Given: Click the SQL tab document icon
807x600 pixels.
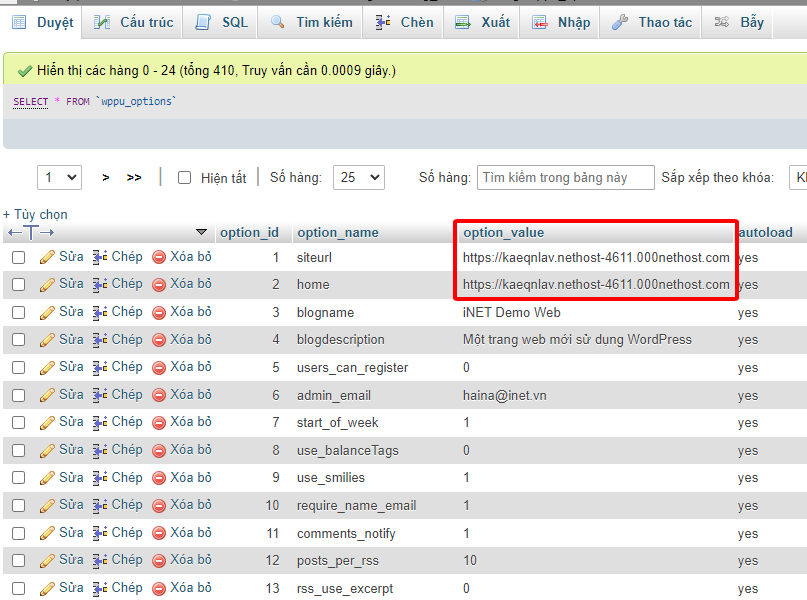Looking at the screenshot, I should (203, 22).
